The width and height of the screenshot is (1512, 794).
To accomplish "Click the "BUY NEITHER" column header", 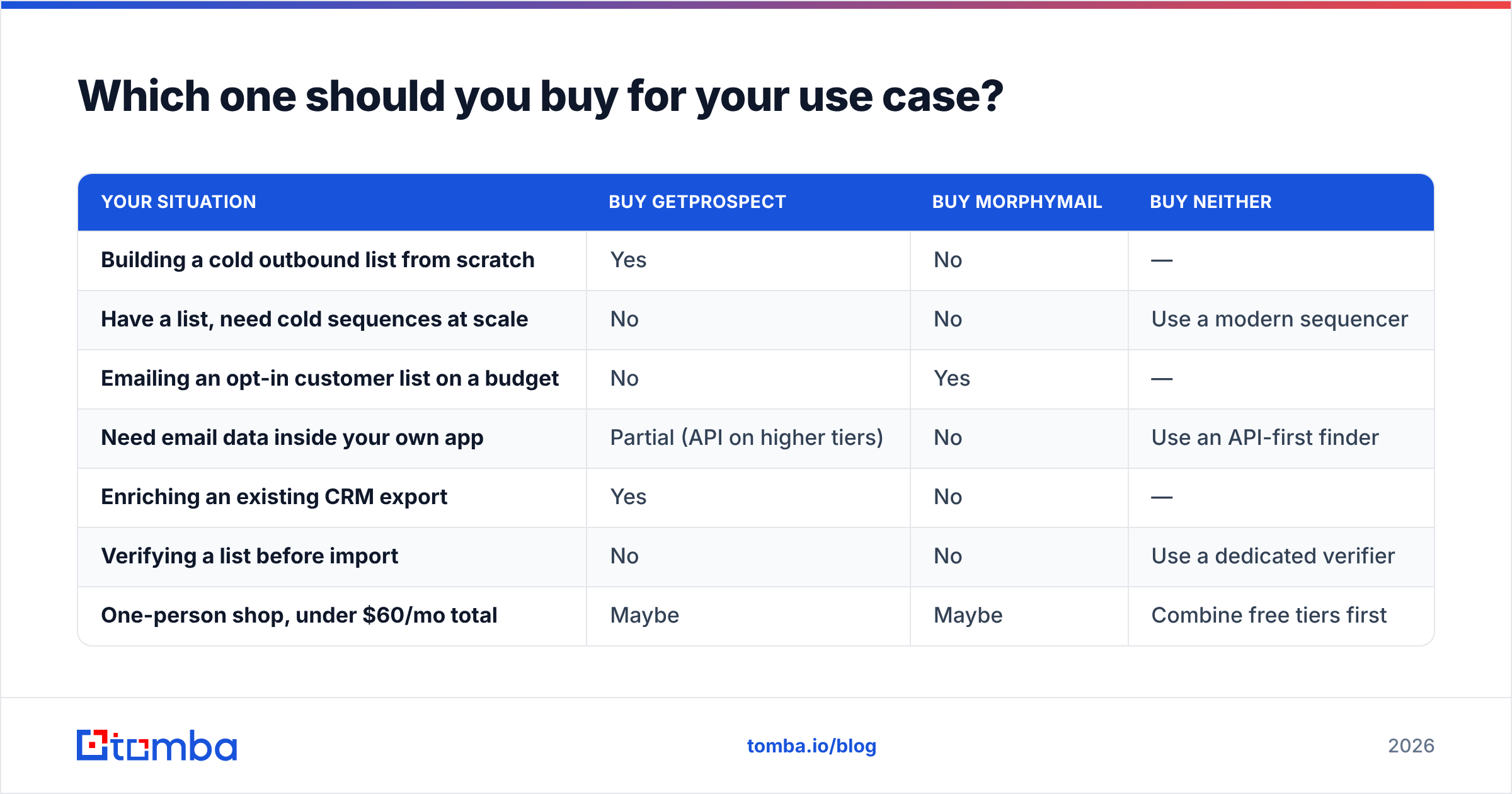I will (1211, 202).
